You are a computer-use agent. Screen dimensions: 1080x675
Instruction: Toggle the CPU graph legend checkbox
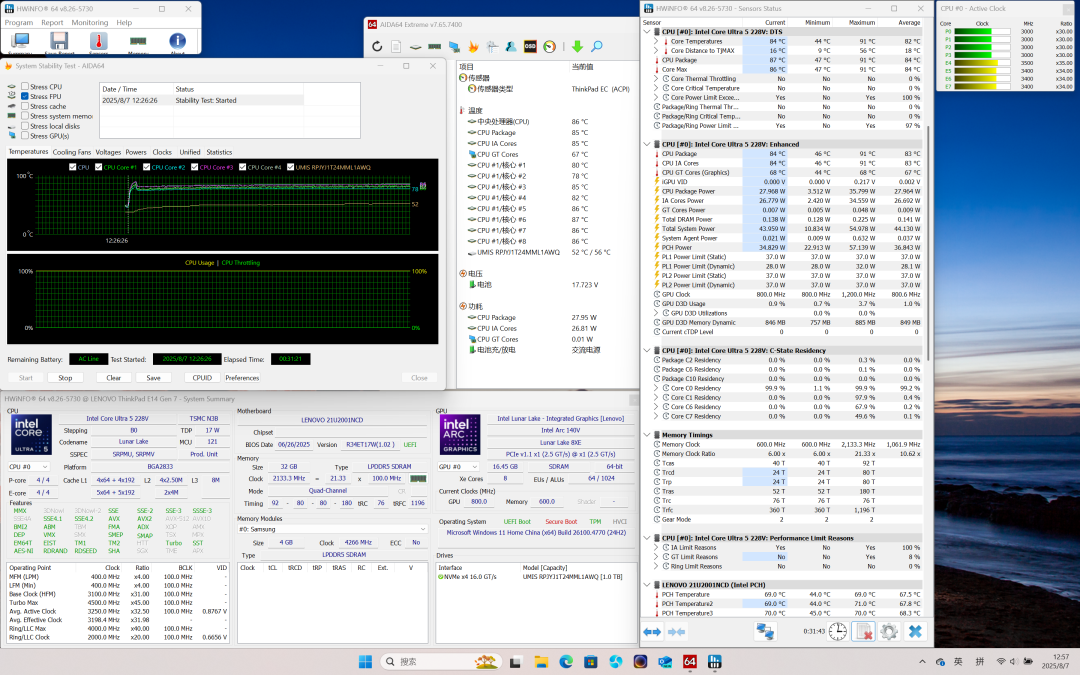pyautogui.click(x=73, y=167)
